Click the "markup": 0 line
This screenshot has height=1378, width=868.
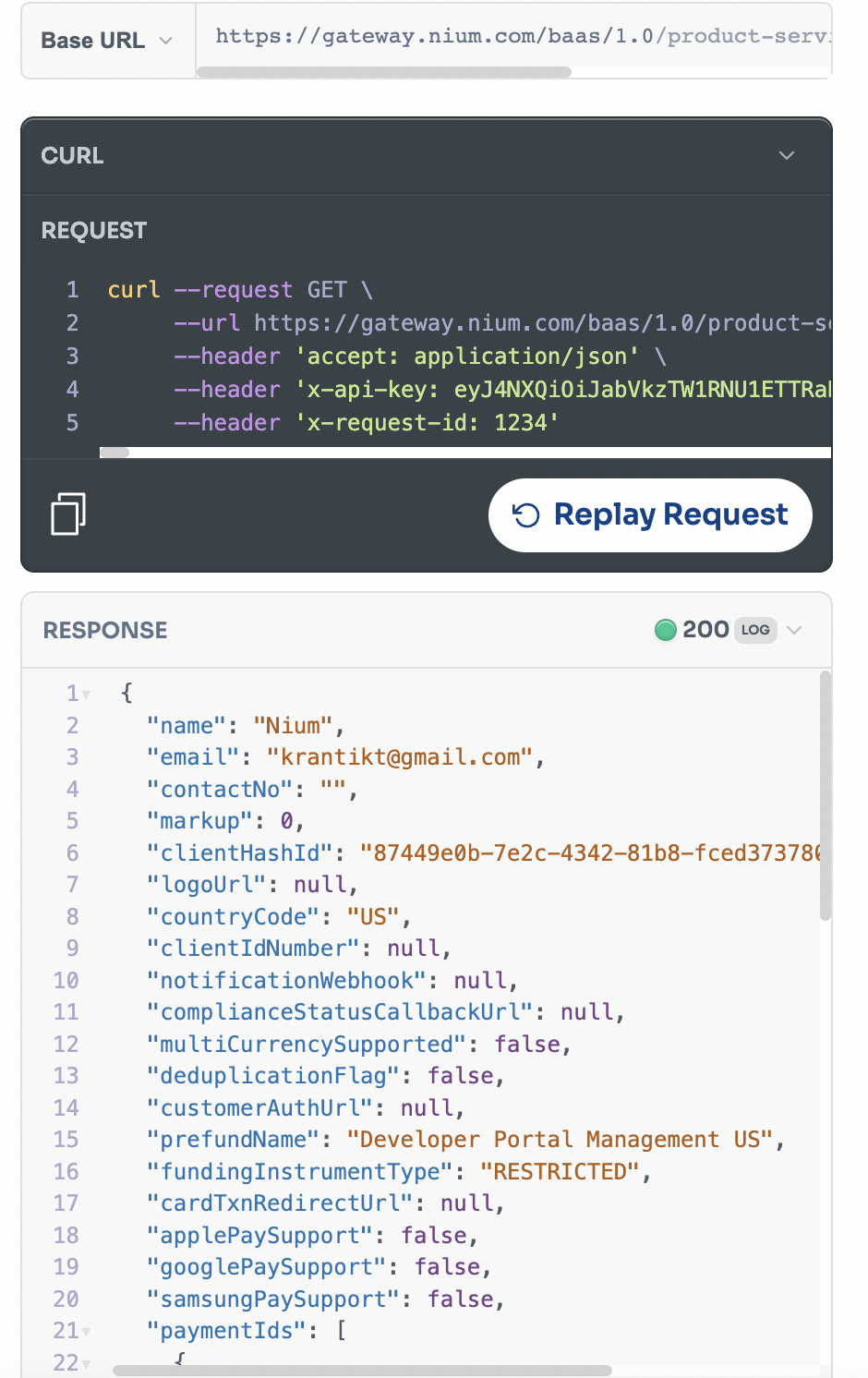point(225,821)
